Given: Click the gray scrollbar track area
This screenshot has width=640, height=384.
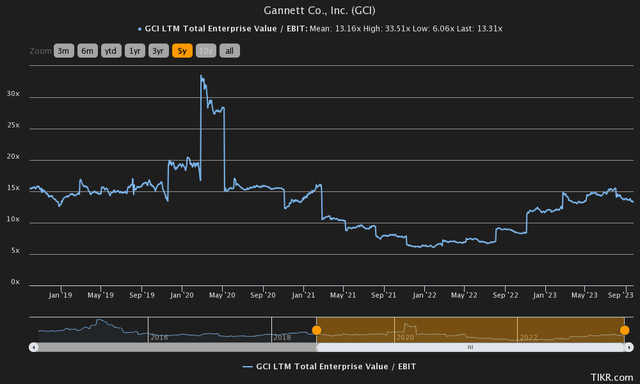Looking at the screenshot, I should (x=177, y=347).
